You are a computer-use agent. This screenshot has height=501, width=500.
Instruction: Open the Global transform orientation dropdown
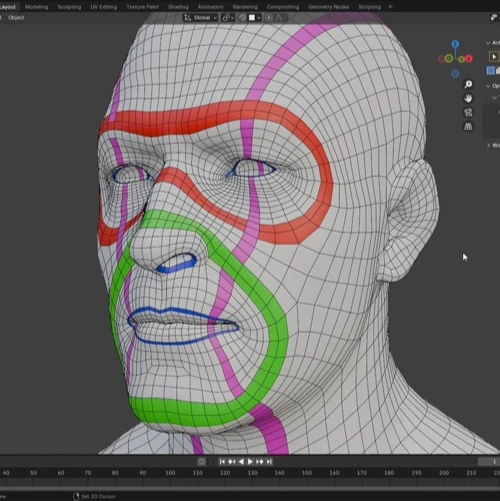pyautogui.click(x=201, y=18)
